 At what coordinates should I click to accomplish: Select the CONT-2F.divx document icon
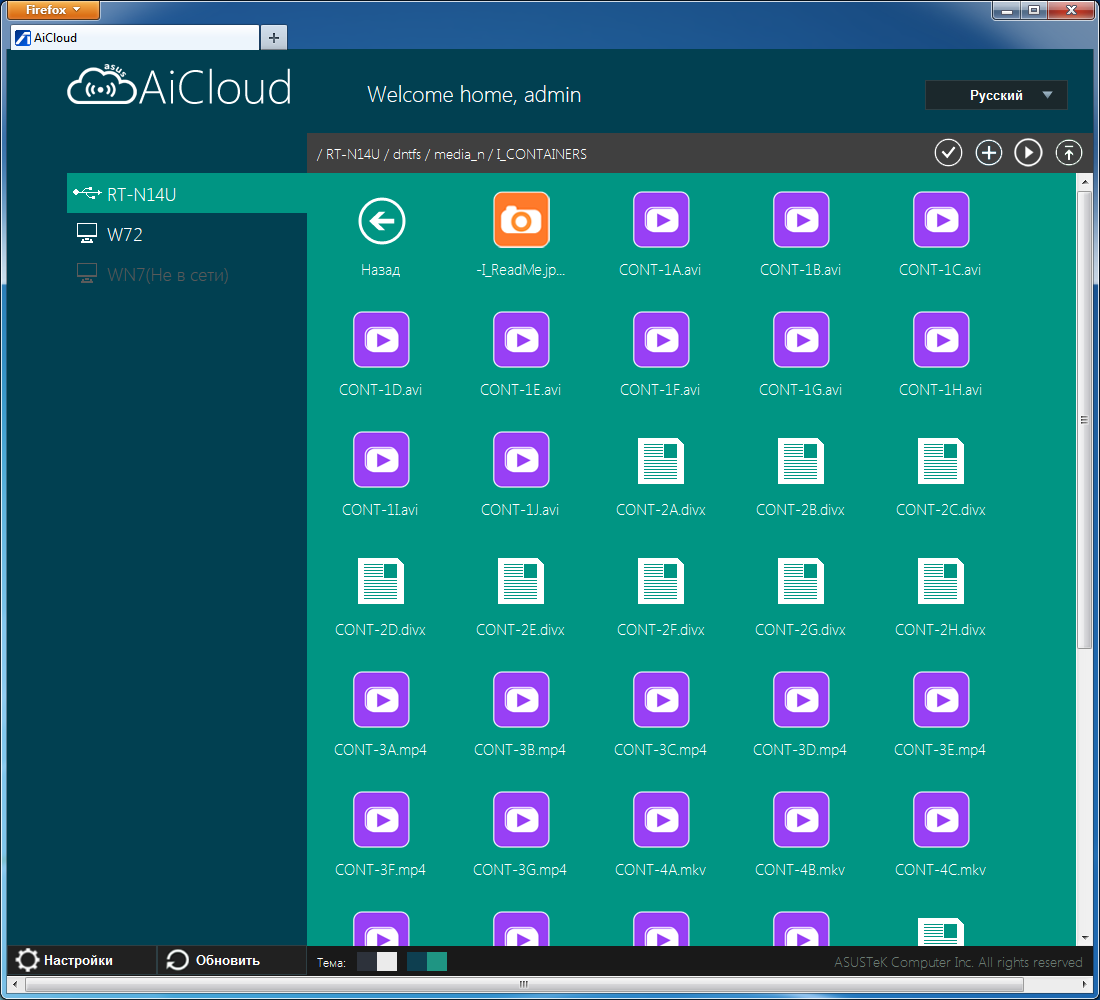[x=661, y=581]
